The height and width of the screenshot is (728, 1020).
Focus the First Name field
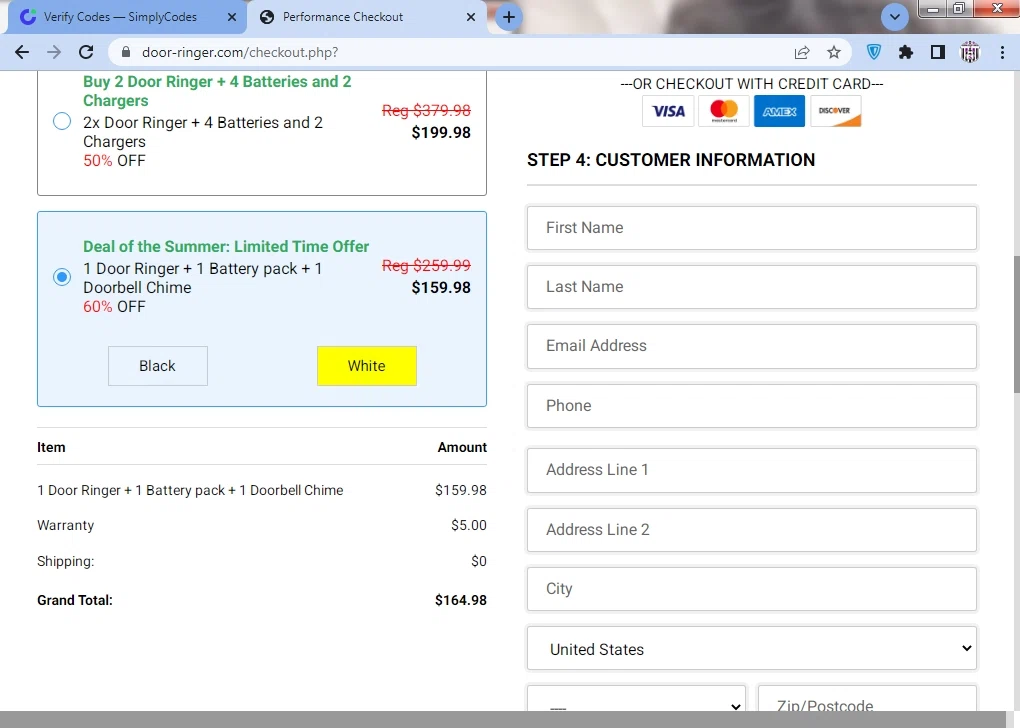751,228
